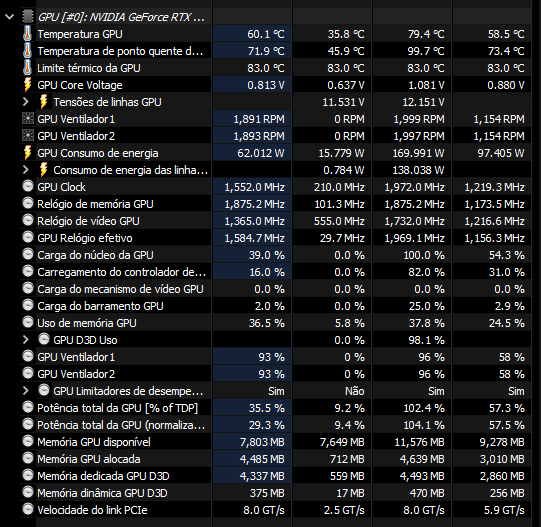Click the value 1,552.0 MHz
The height and width of the screenshot is (527, 541).
[255, 187]
